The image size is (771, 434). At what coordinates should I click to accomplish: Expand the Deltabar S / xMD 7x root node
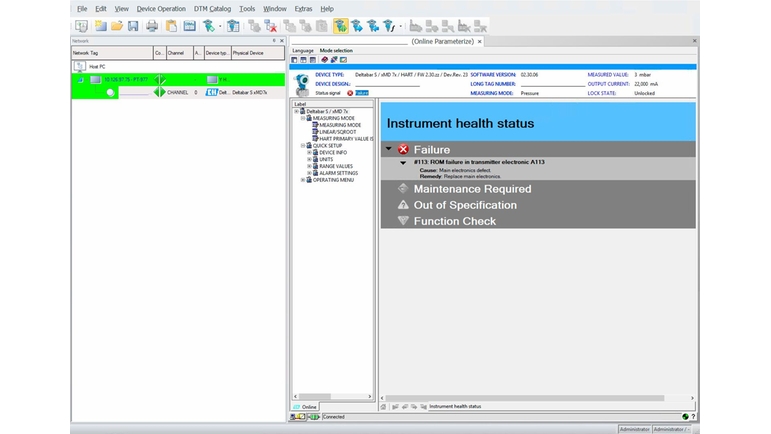pyautogui.click(x=297, y=112)
